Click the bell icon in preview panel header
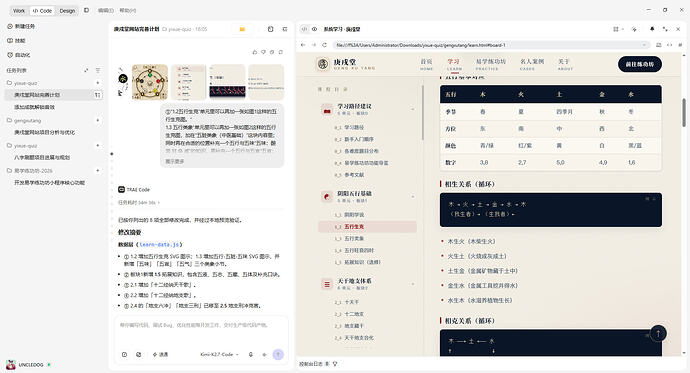The width and height of the screenshot is (690, 373). tap(652, 29)
